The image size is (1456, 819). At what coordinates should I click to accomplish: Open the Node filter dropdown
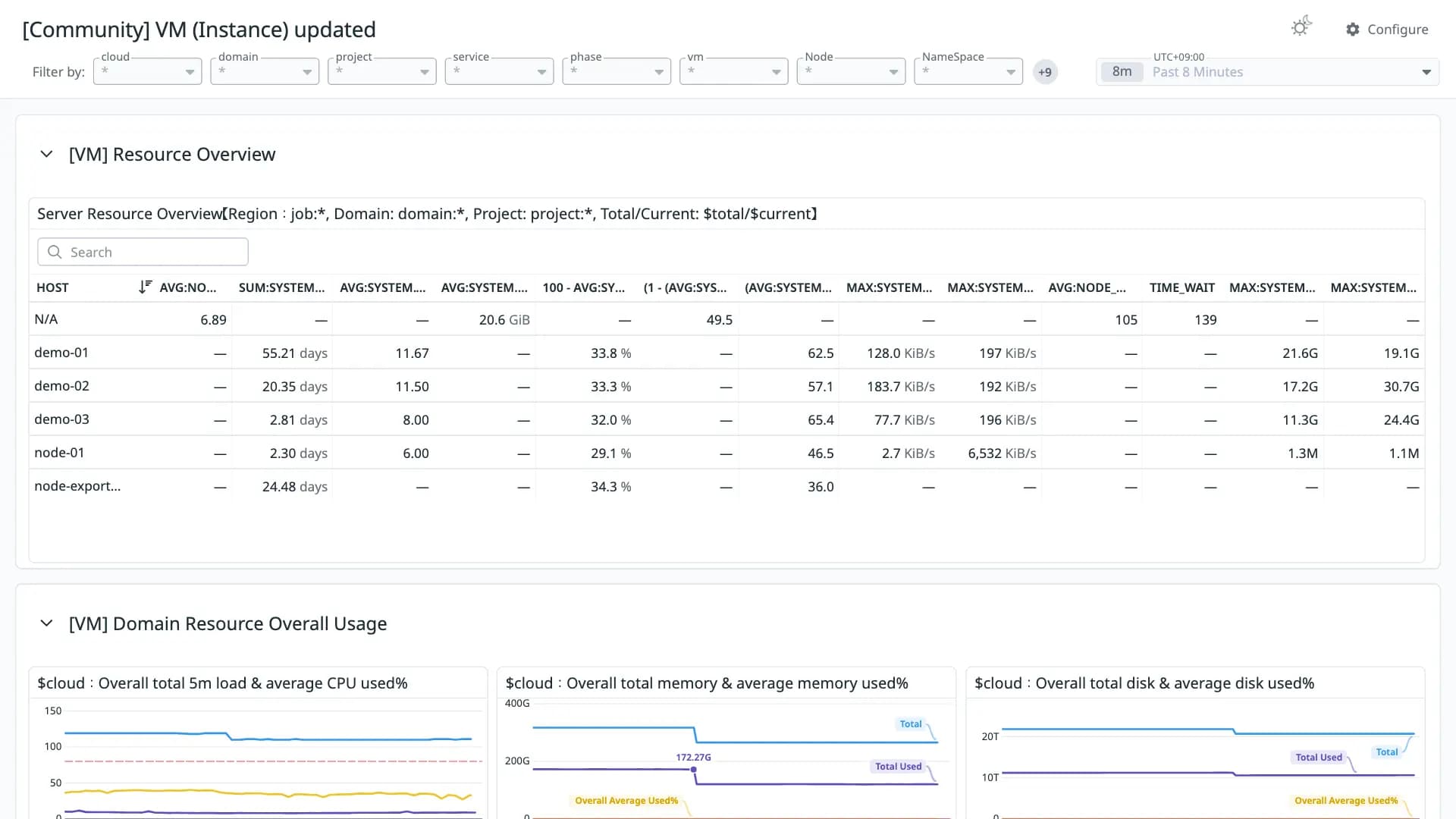tap(851, 71)
